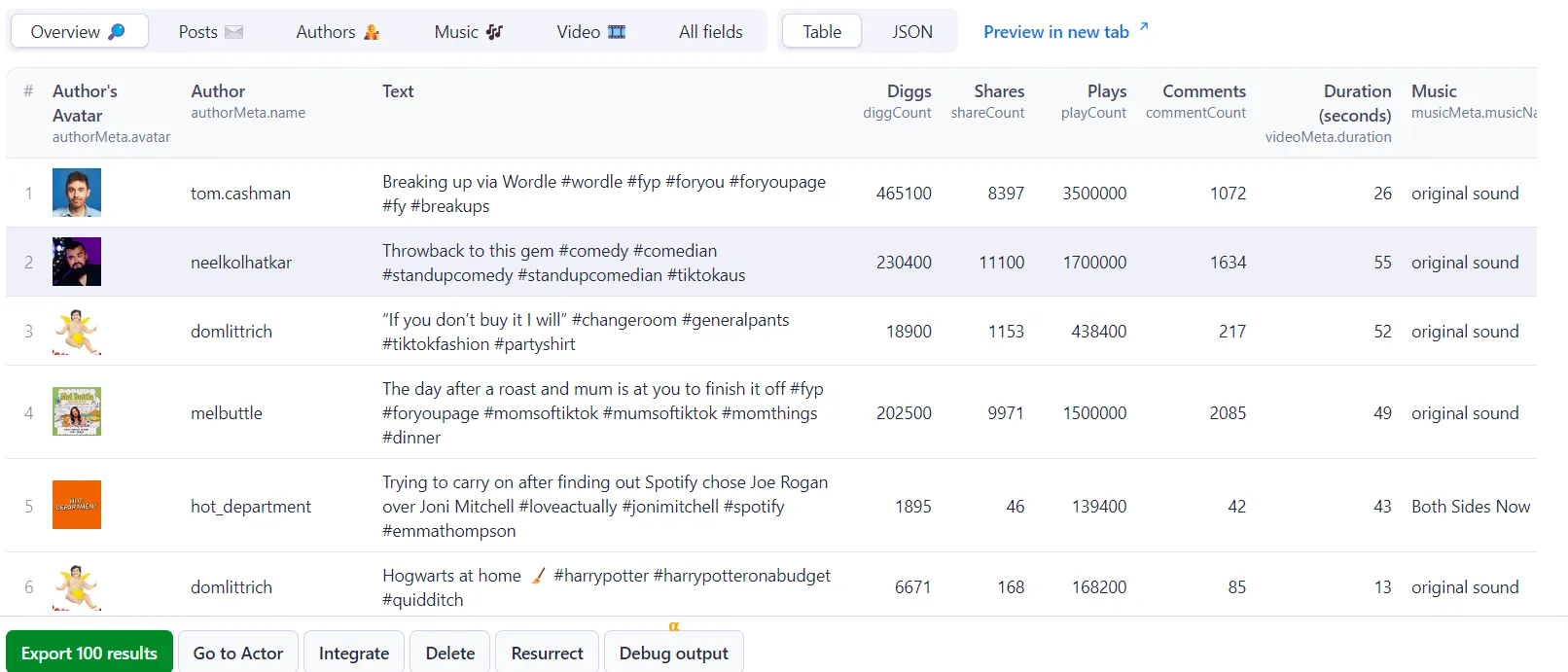
Task: Select author name neelkolhatkar
Action: 241,262
